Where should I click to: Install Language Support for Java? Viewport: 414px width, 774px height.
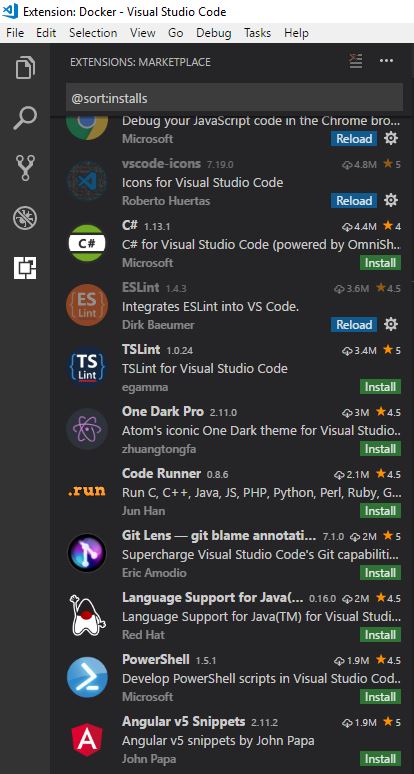tap(380, 634)
